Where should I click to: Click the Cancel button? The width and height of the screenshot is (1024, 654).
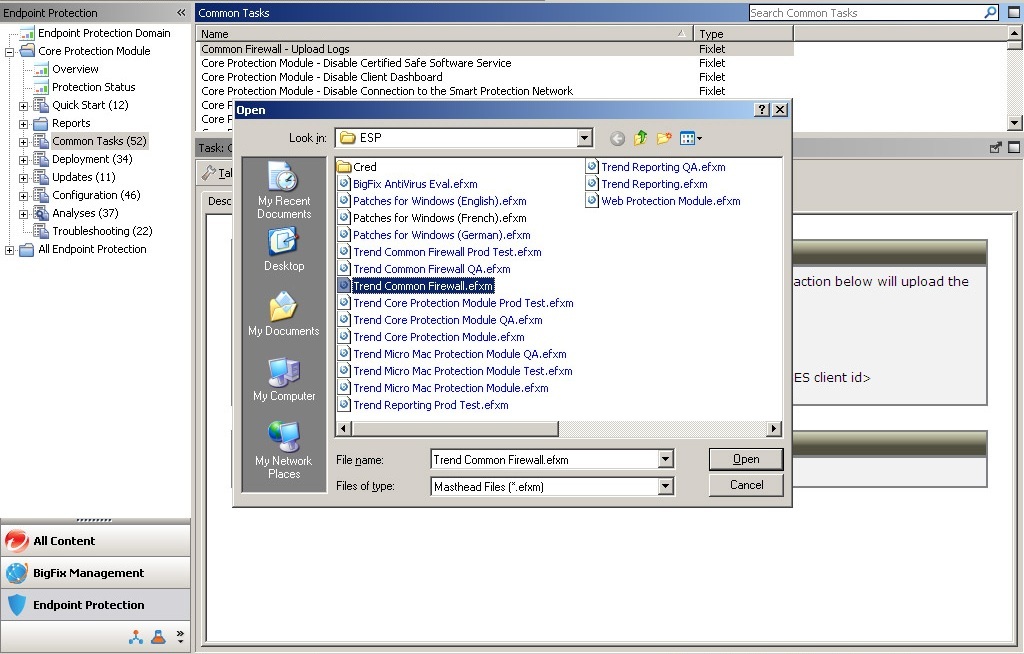[746, 485]
